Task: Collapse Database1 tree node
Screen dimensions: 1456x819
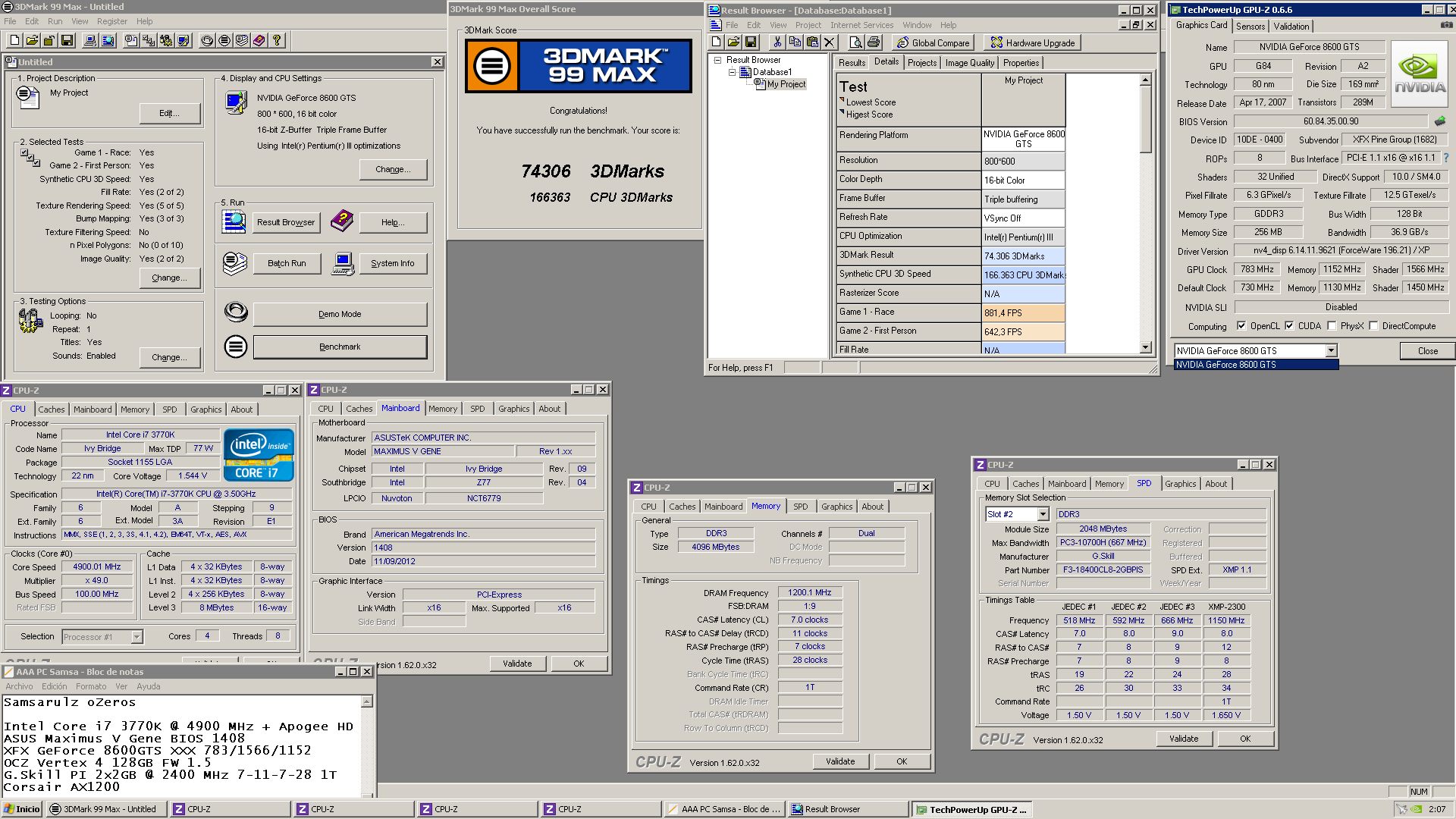Action: (733, 72)
